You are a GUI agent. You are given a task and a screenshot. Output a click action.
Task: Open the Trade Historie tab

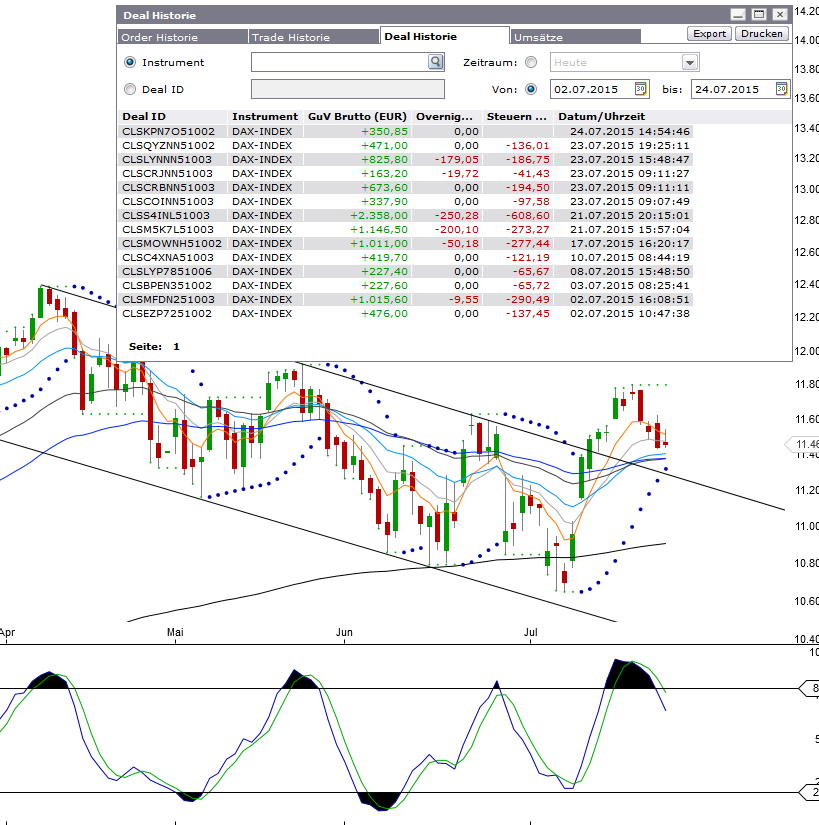290,37
